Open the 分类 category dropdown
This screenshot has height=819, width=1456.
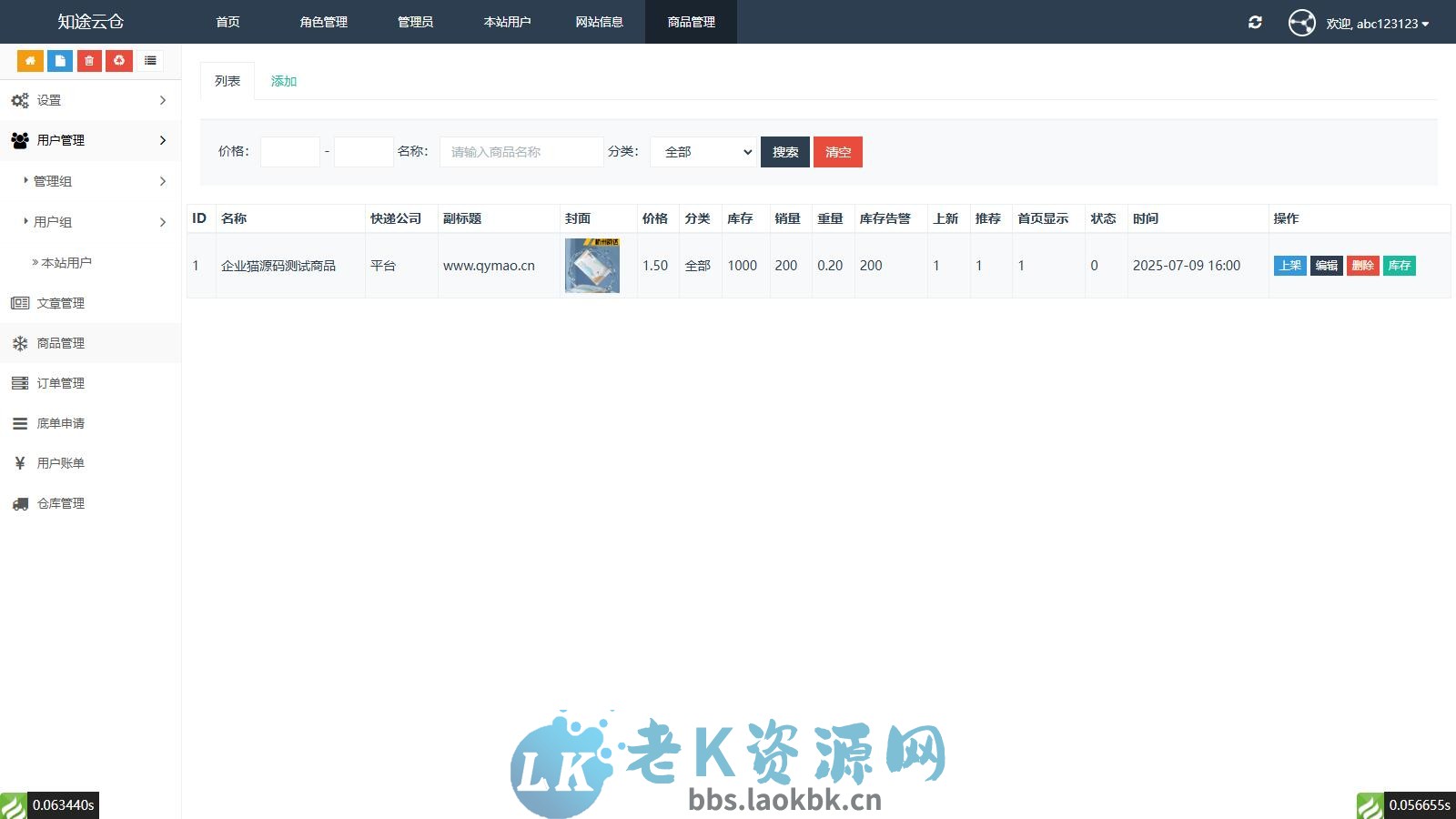[702, 152]
